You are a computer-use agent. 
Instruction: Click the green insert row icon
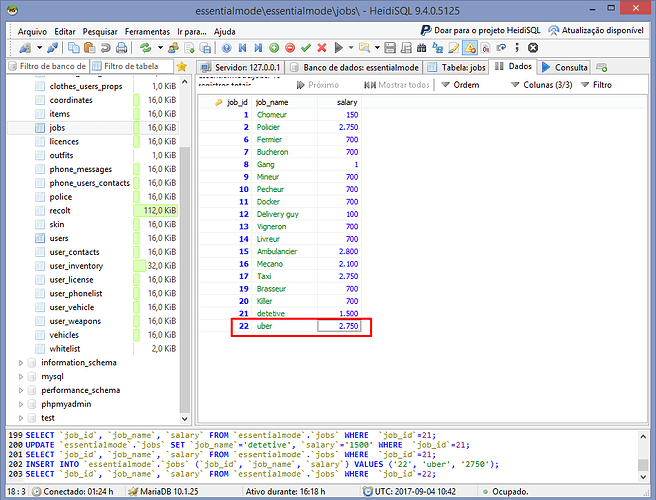274,48
